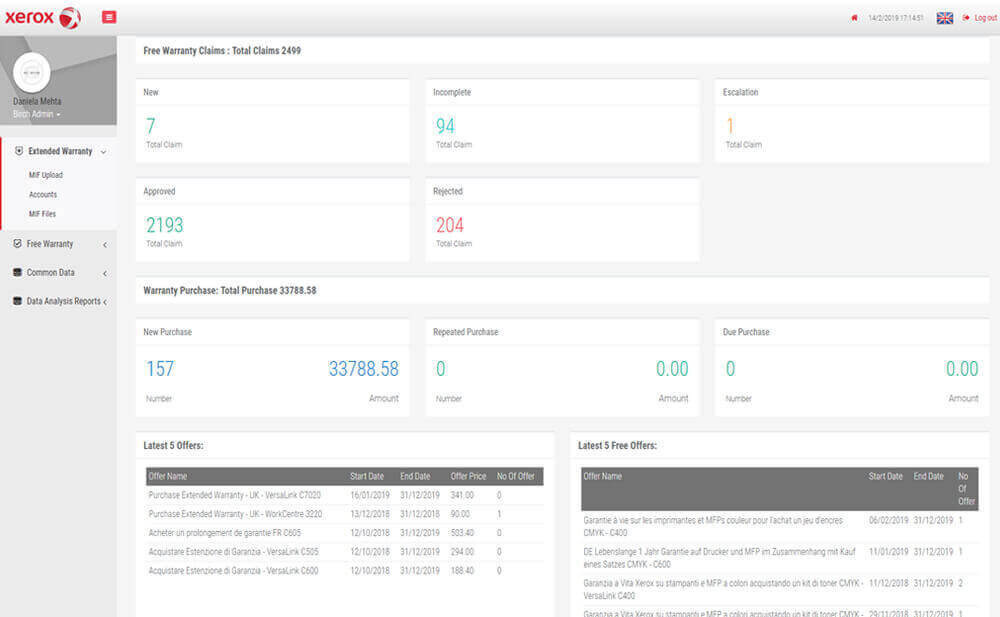Click the Data Analysis Reports icon
Screen dimensions: 1000x617
17,301
